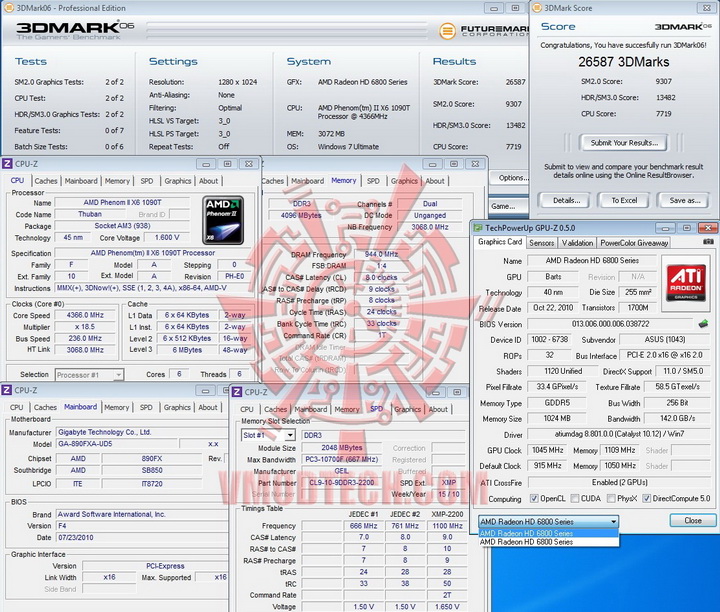Click the CPU-Z icon in the SPD window title

[x=237, y=392]
